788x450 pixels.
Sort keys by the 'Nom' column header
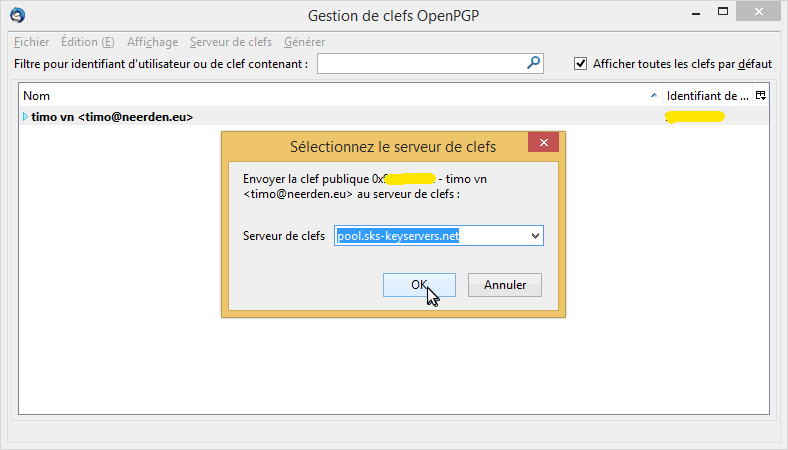(x=340, y=96)
